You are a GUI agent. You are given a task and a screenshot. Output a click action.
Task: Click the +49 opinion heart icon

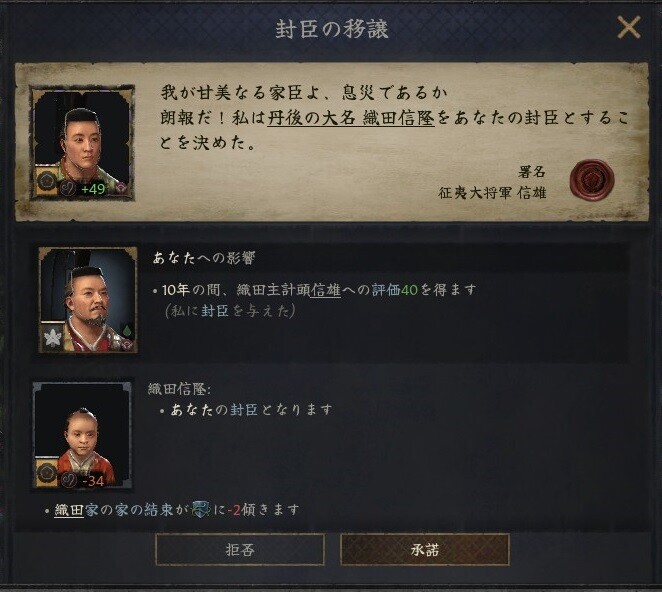point(67,188)
